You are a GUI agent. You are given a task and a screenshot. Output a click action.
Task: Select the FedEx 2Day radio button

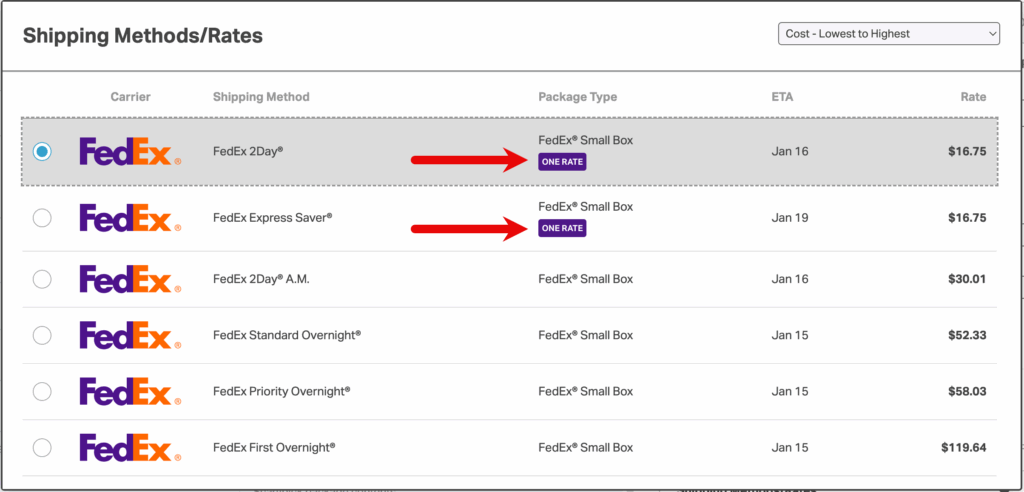click(42, 152)
